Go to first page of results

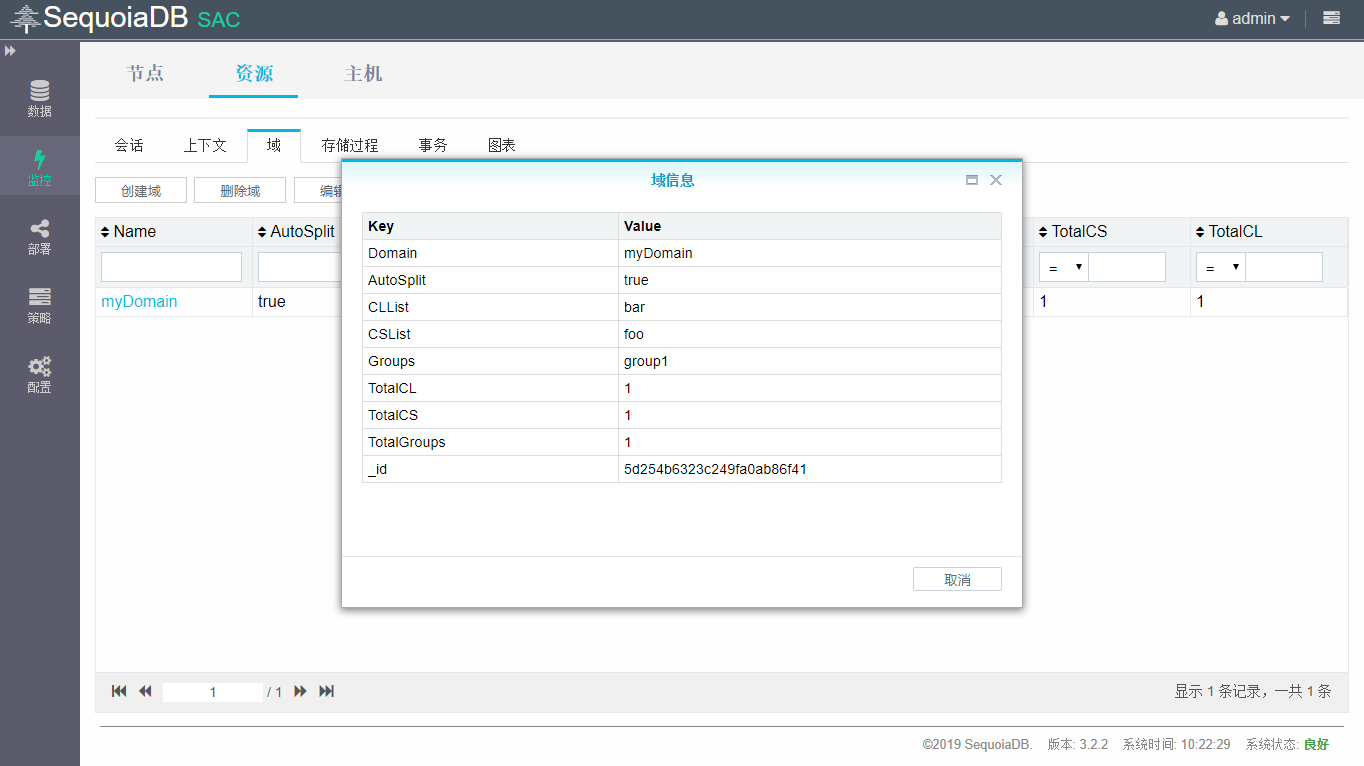119,691
